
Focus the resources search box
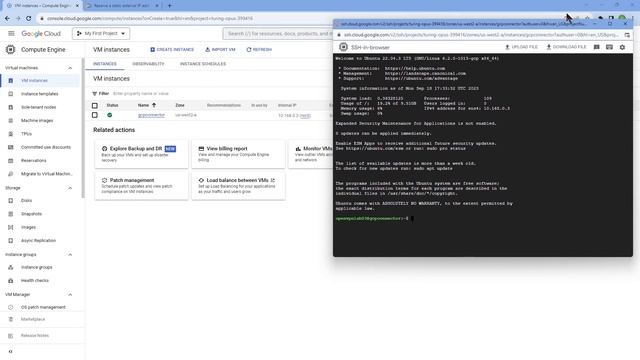click(278, 33)
